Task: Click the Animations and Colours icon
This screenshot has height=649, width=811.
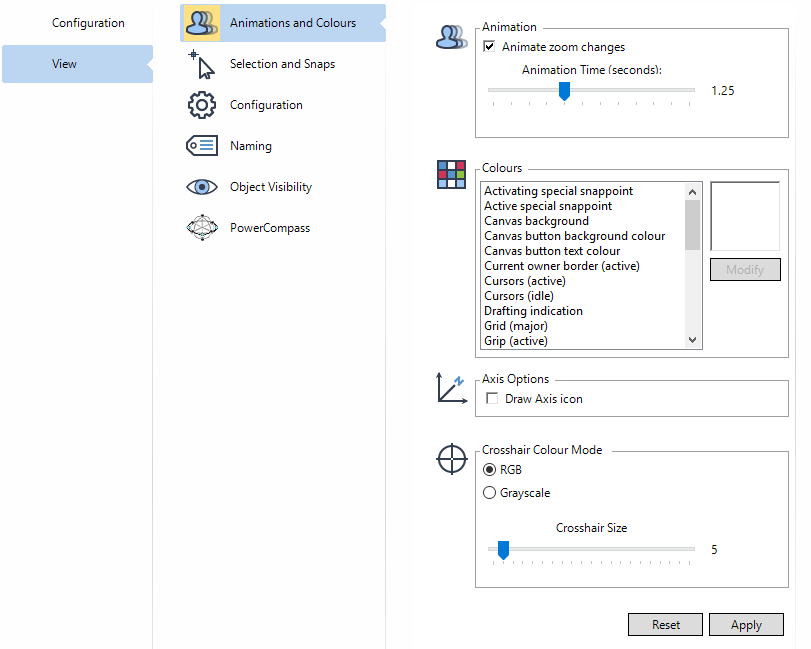Action: 203,23
